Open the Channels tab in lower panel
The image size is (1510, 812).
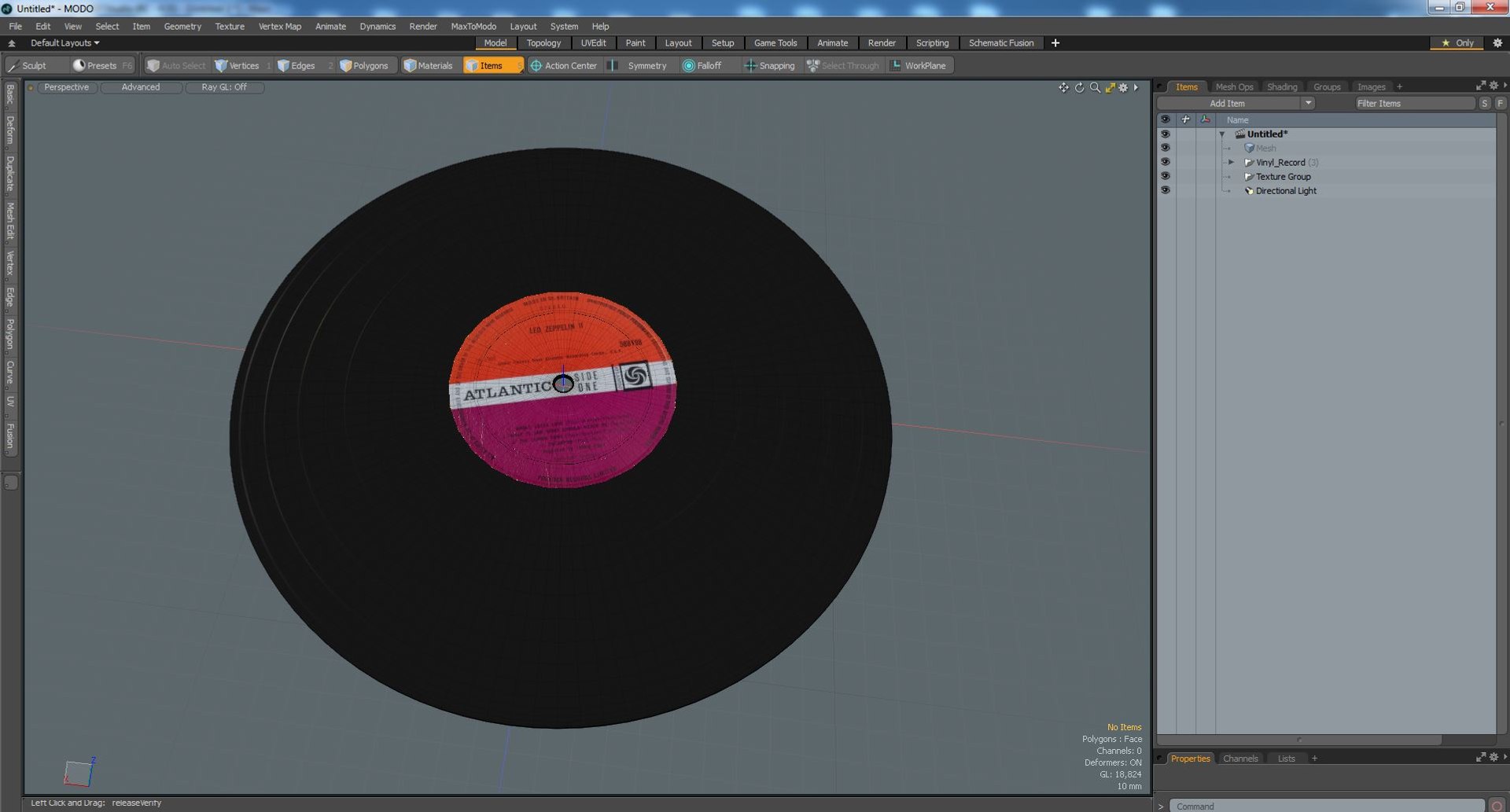coord(1240,759)
